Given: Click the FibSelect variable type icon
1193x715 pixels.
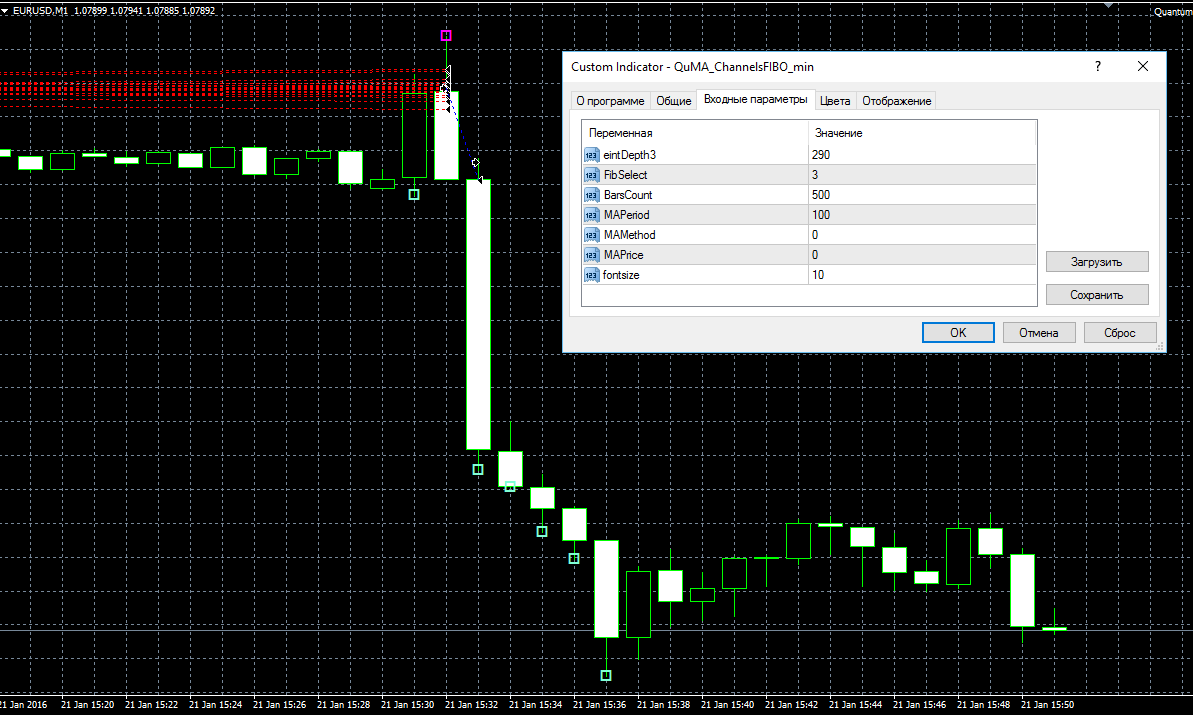Looking at the screenshot, I should 591,175.
